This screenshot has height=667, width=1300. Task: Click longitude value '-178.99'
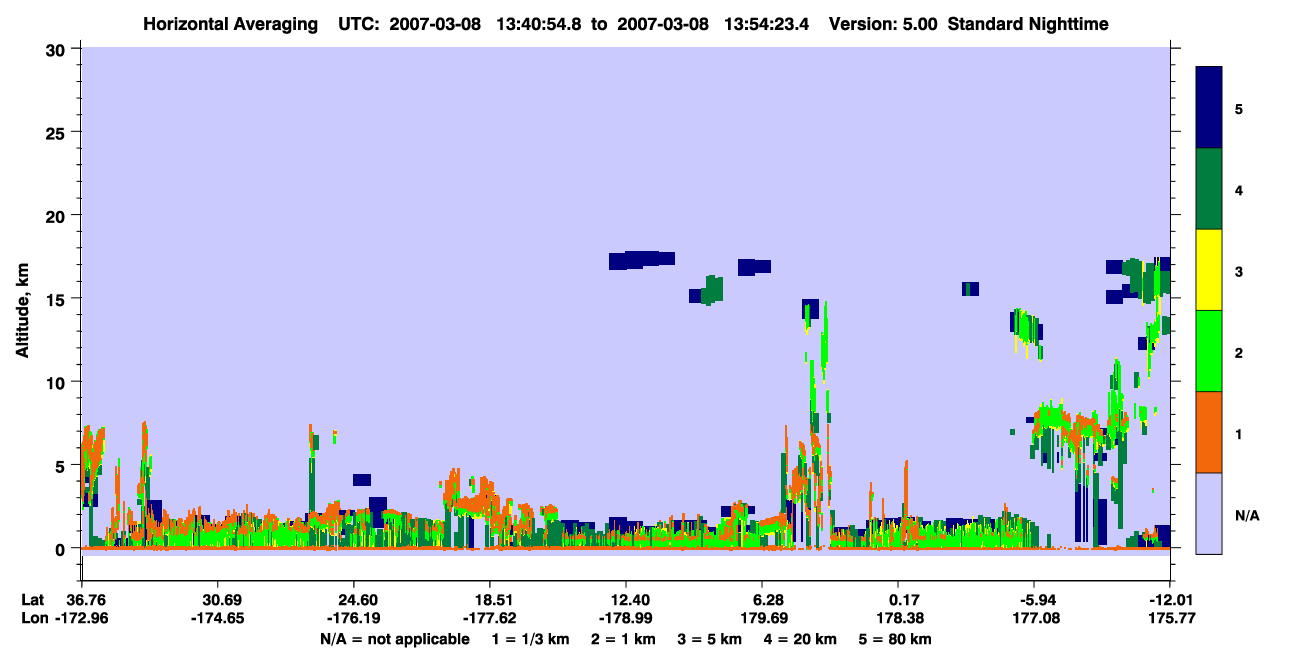pyautogui.click(x=626, y=619)
